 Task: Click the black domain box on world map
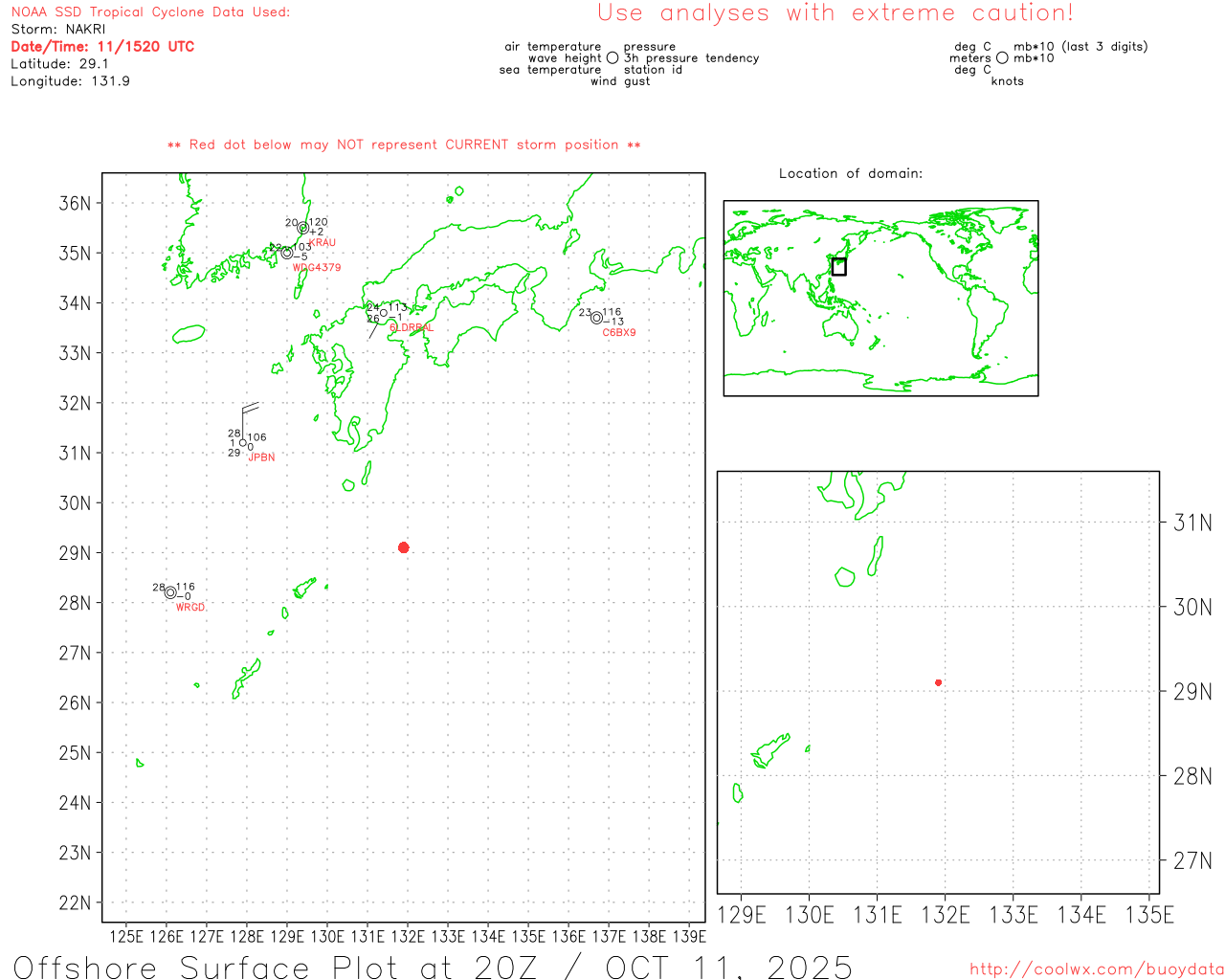839,267
